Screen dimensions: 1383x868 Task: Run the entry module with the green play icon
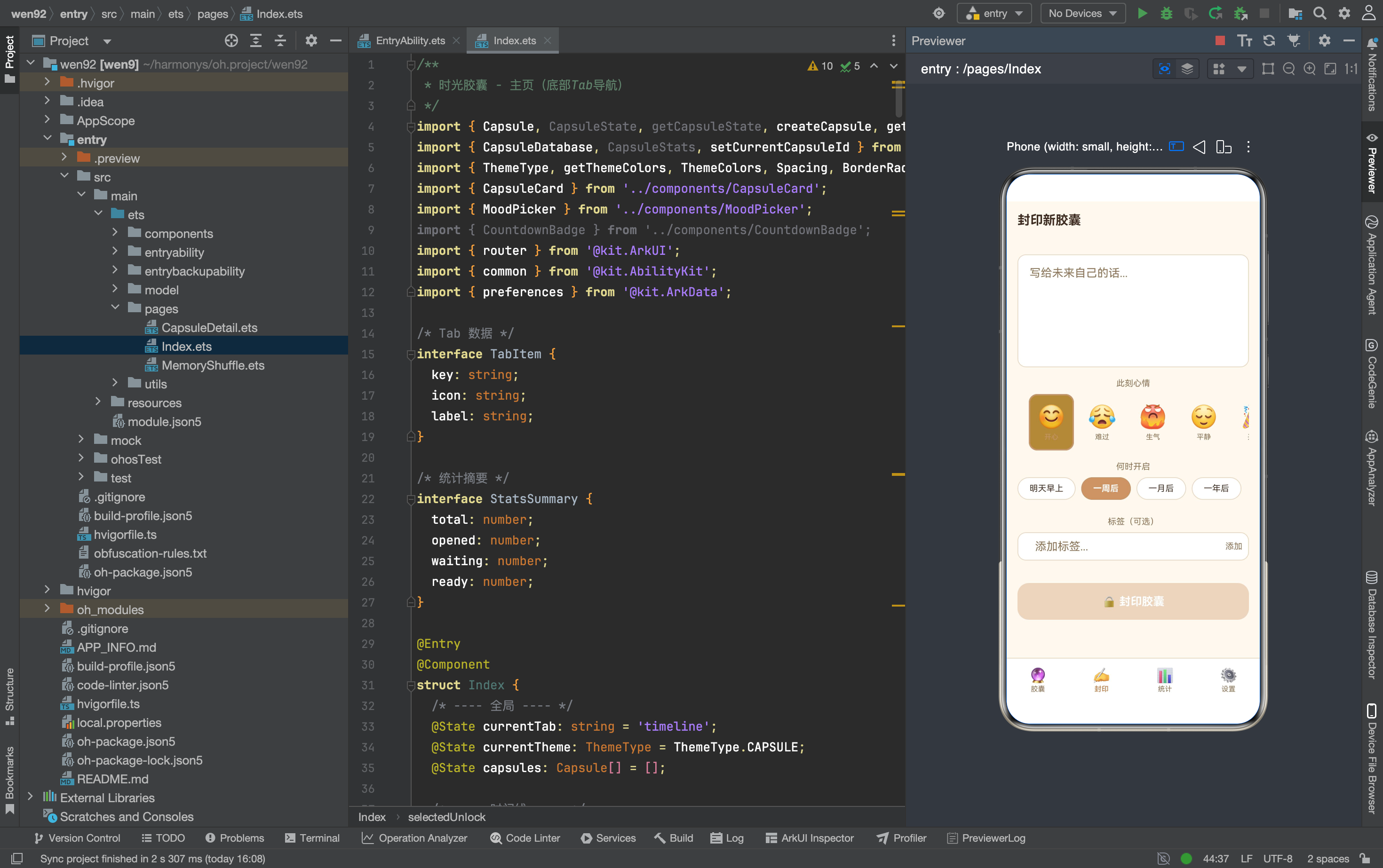[x=1142, y=13]
